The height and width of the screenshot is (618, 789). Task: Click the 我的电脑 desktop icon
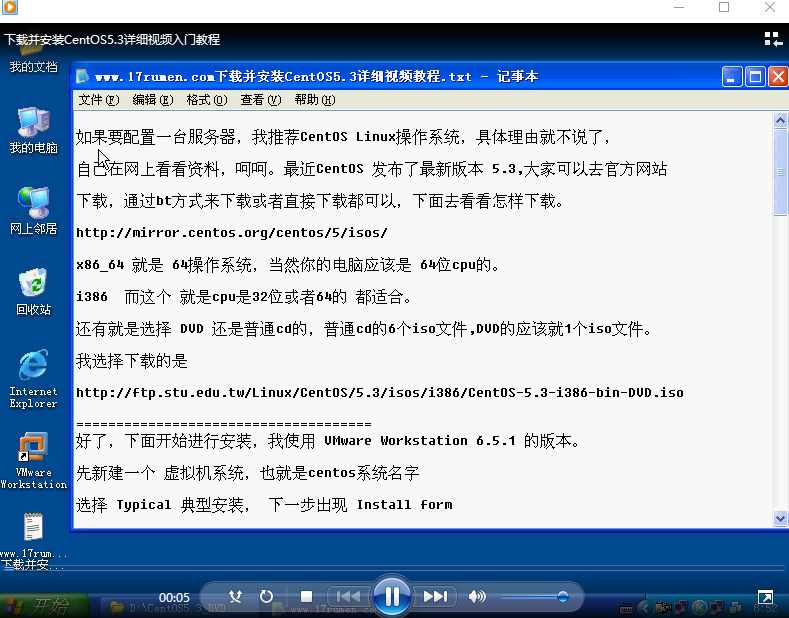(33, 130)
